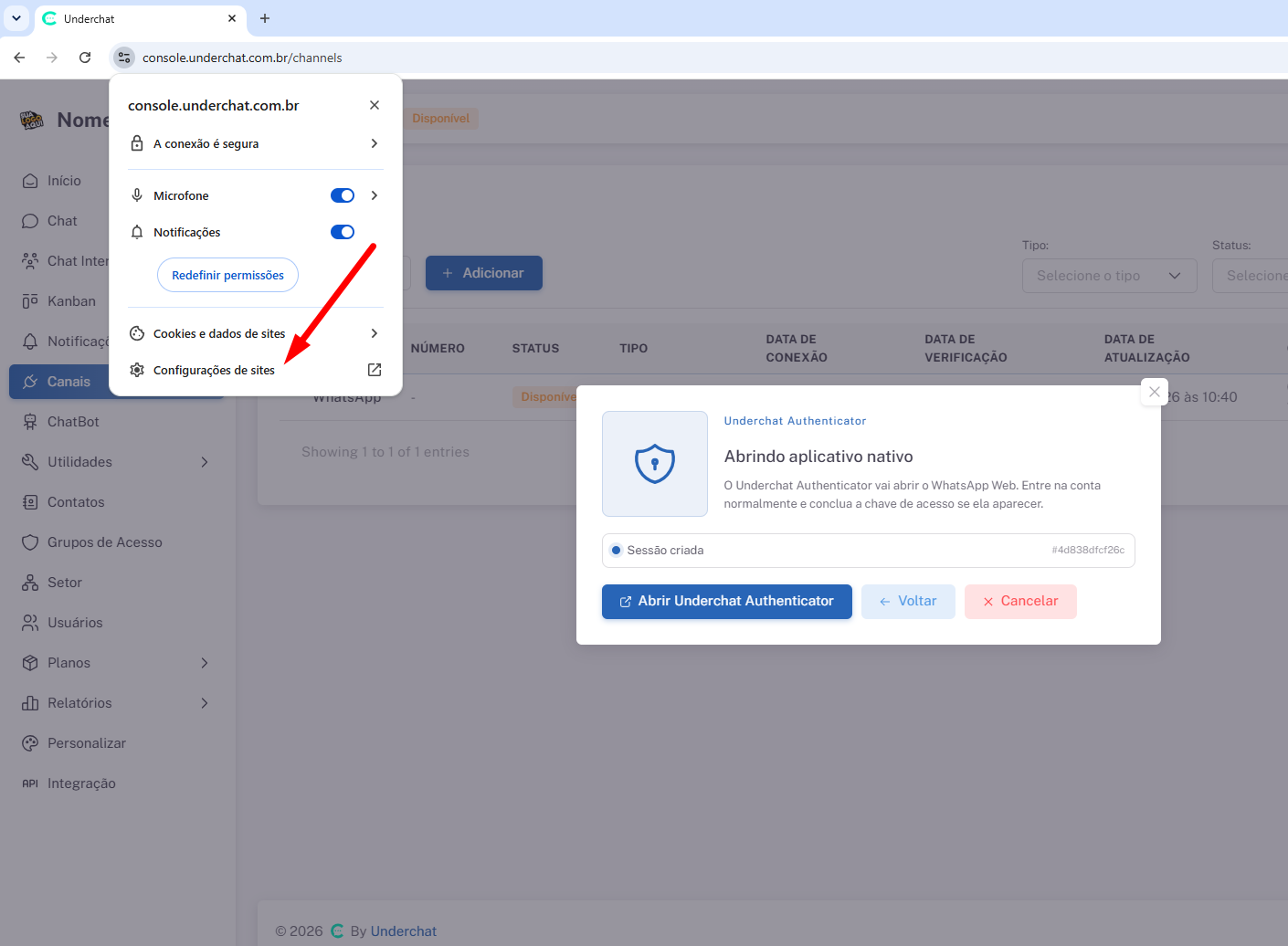1288x946 pixels.
Task: Click the Voltar button
Action: (x=908, y=602)
